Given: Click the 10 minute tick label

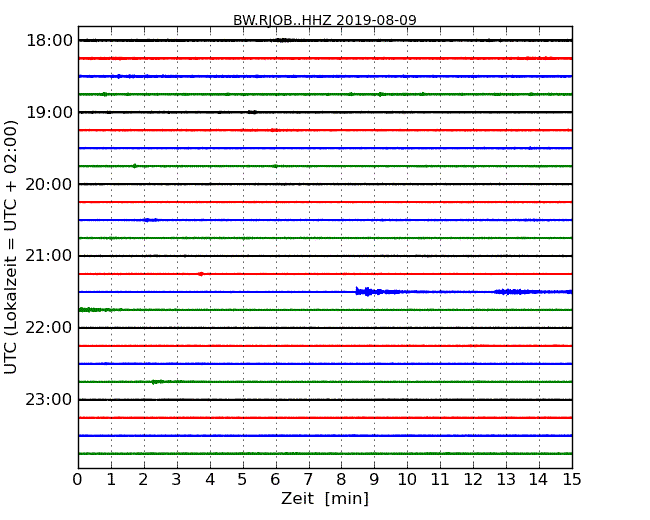Looking at the screenshot, I should (407, 480).
